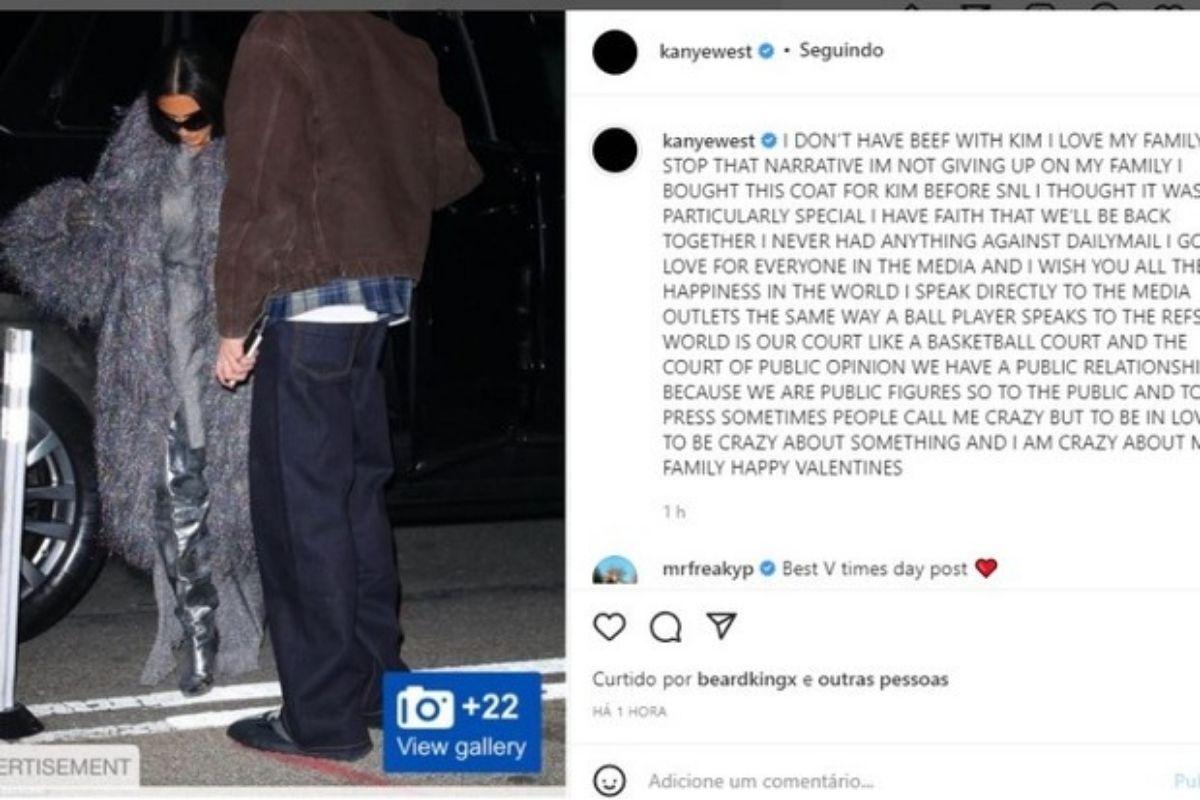Open the kanyewest username in header
The height and width of the screenshot is (800, 1200).
coord(706,51)
